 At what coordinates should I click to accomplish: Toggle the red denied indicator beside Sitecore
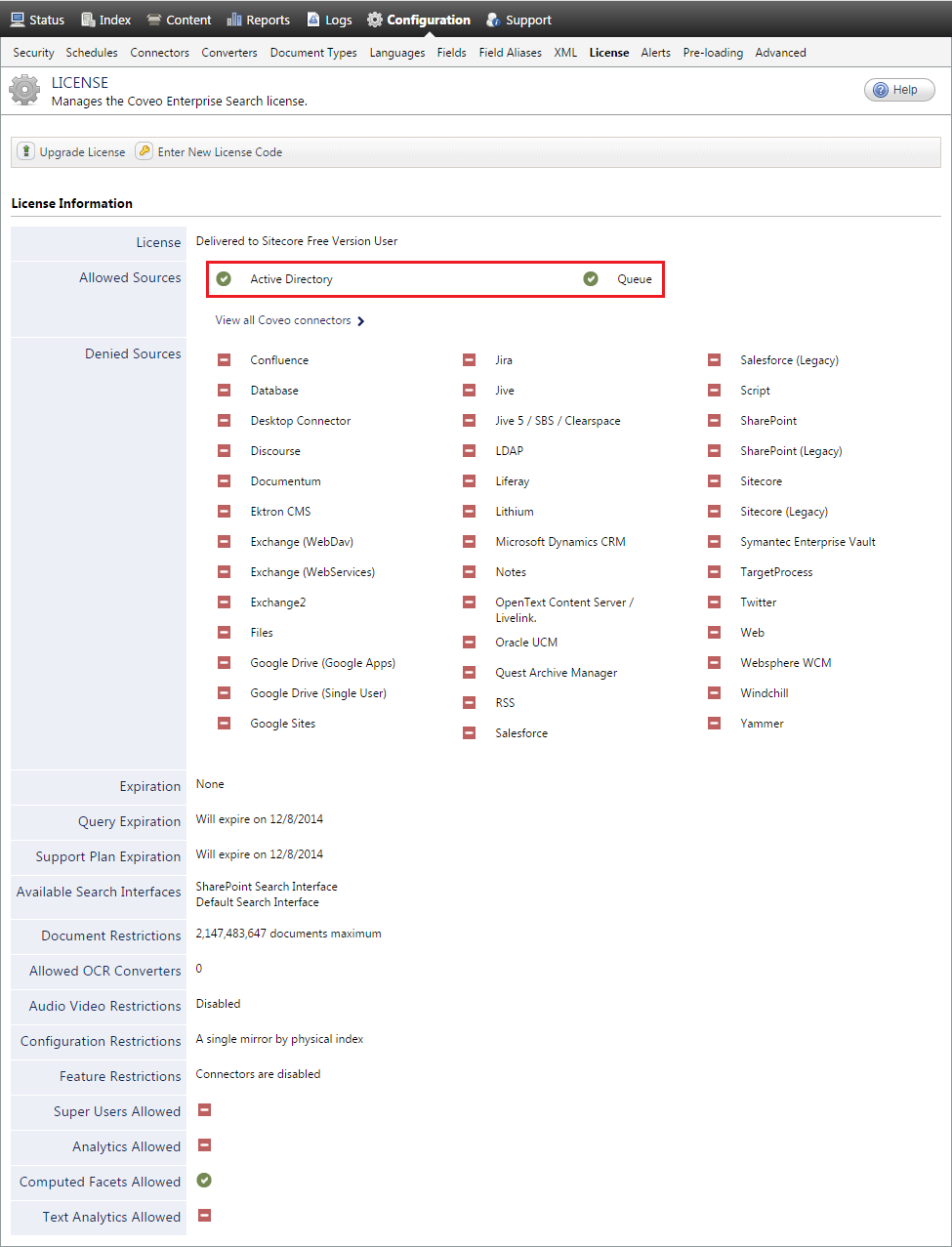714,480
